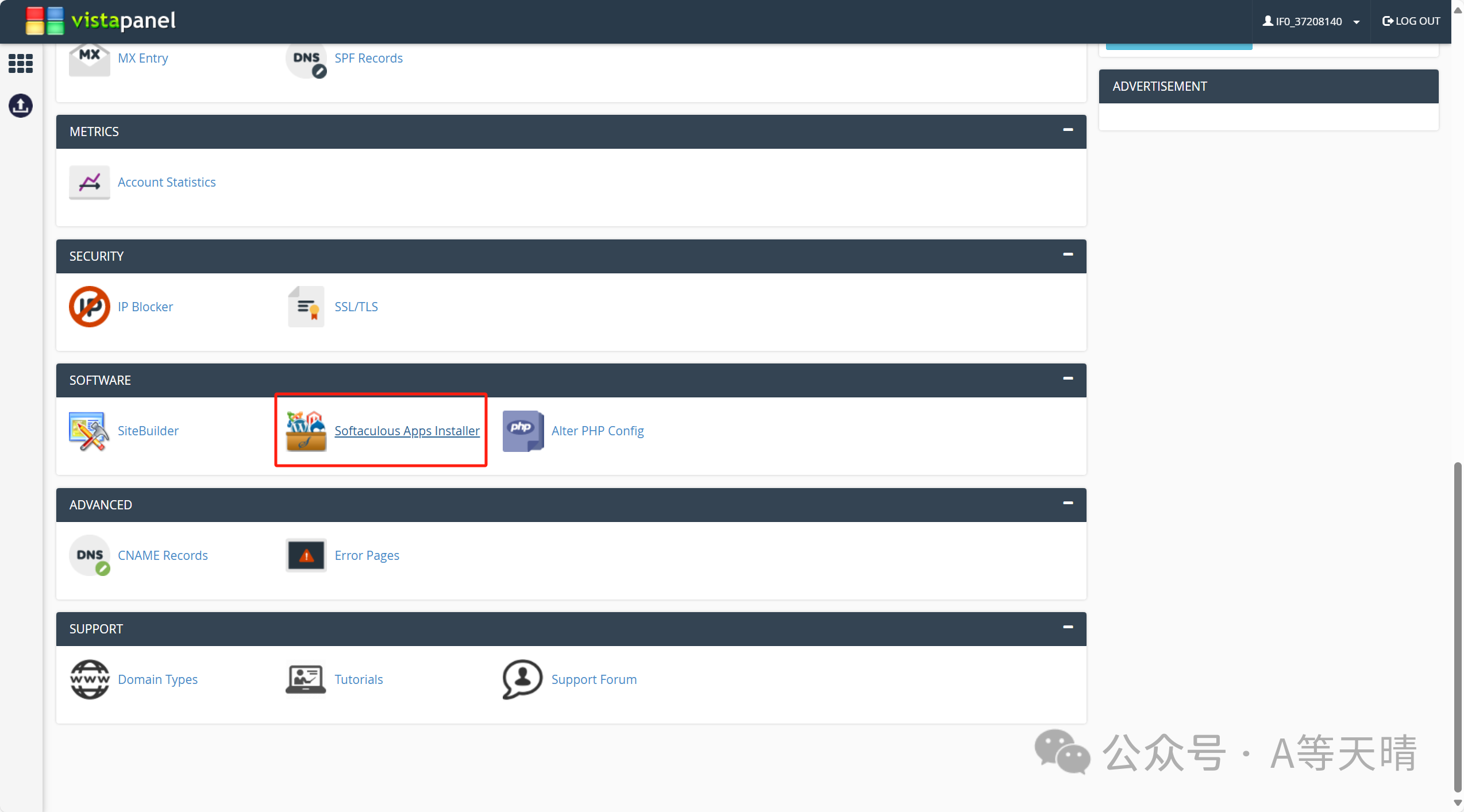Collapse the Software section

(x=1068, y=378)
